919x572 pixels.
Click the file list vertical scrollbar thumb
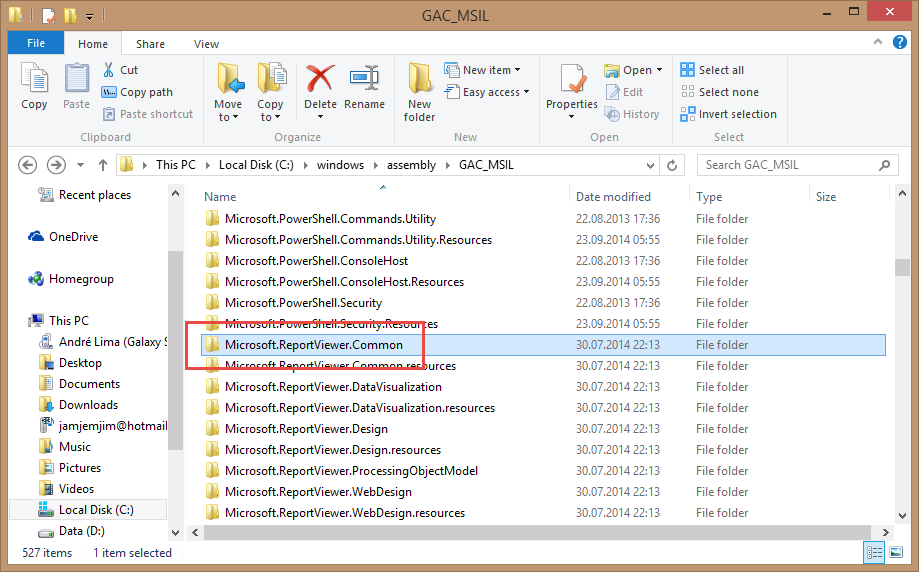(x=902, y=267)
